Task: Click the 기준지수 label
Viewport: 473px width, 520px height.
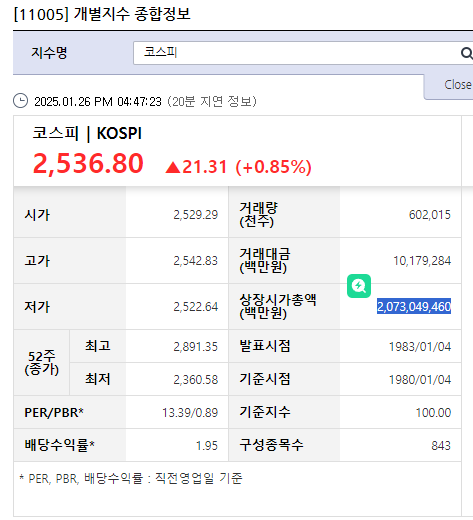Action: click(x=265, y=412)
